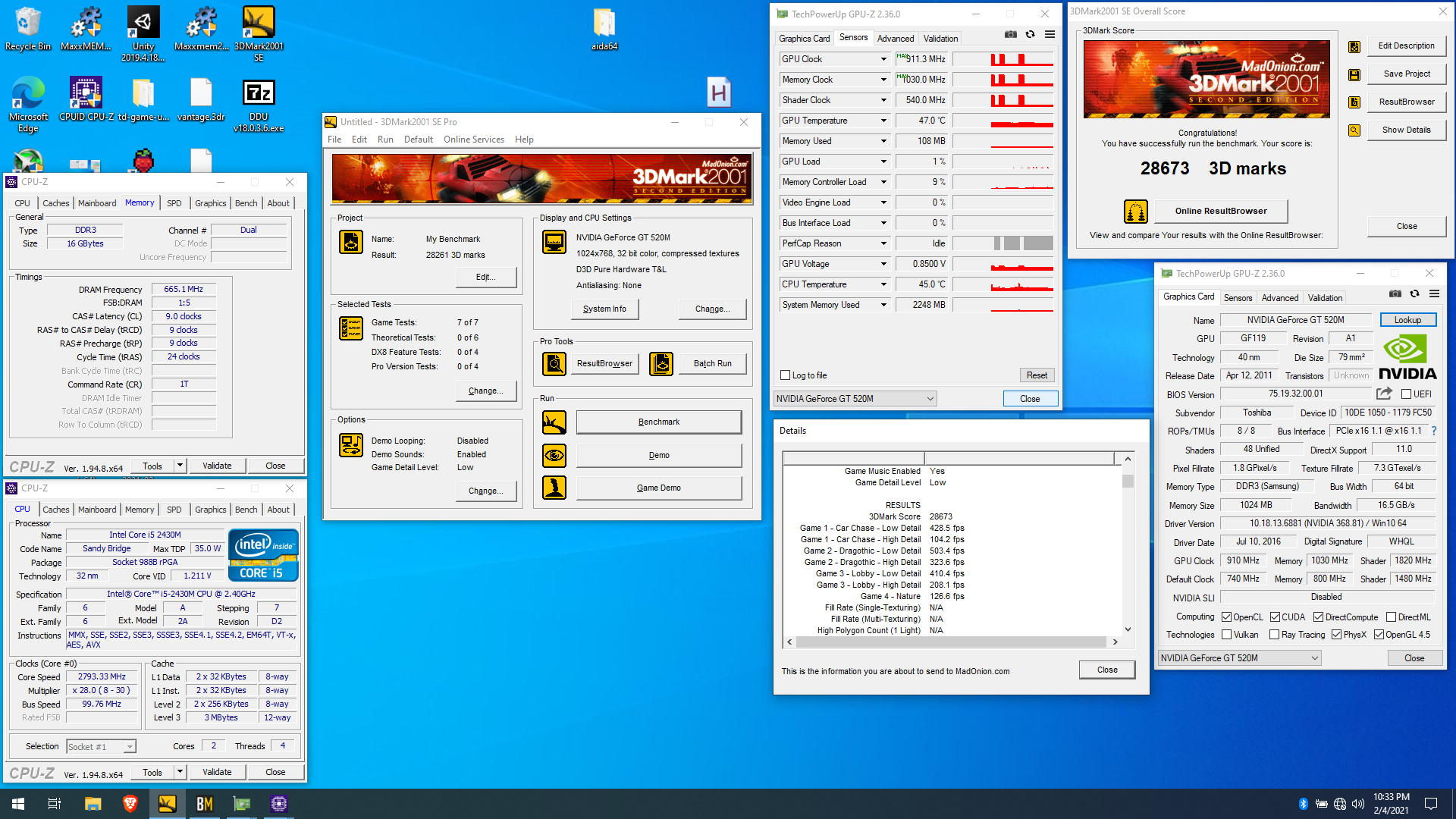Image resolution: width=1456 pixels, height=819 pixels.
Task: Toggle Log to file checkbox
Action: pyautogui.click(x=786, y=375)
